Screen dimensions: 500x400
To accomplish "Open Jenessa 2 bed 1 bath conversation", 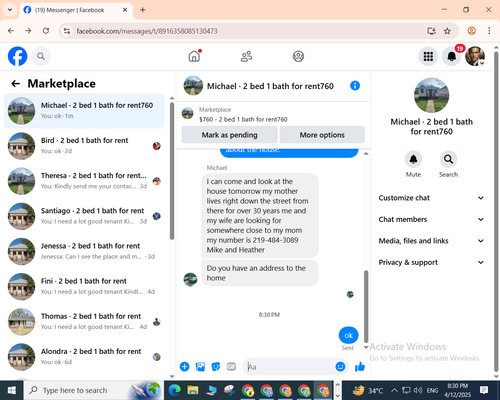I will click(84, 251).
